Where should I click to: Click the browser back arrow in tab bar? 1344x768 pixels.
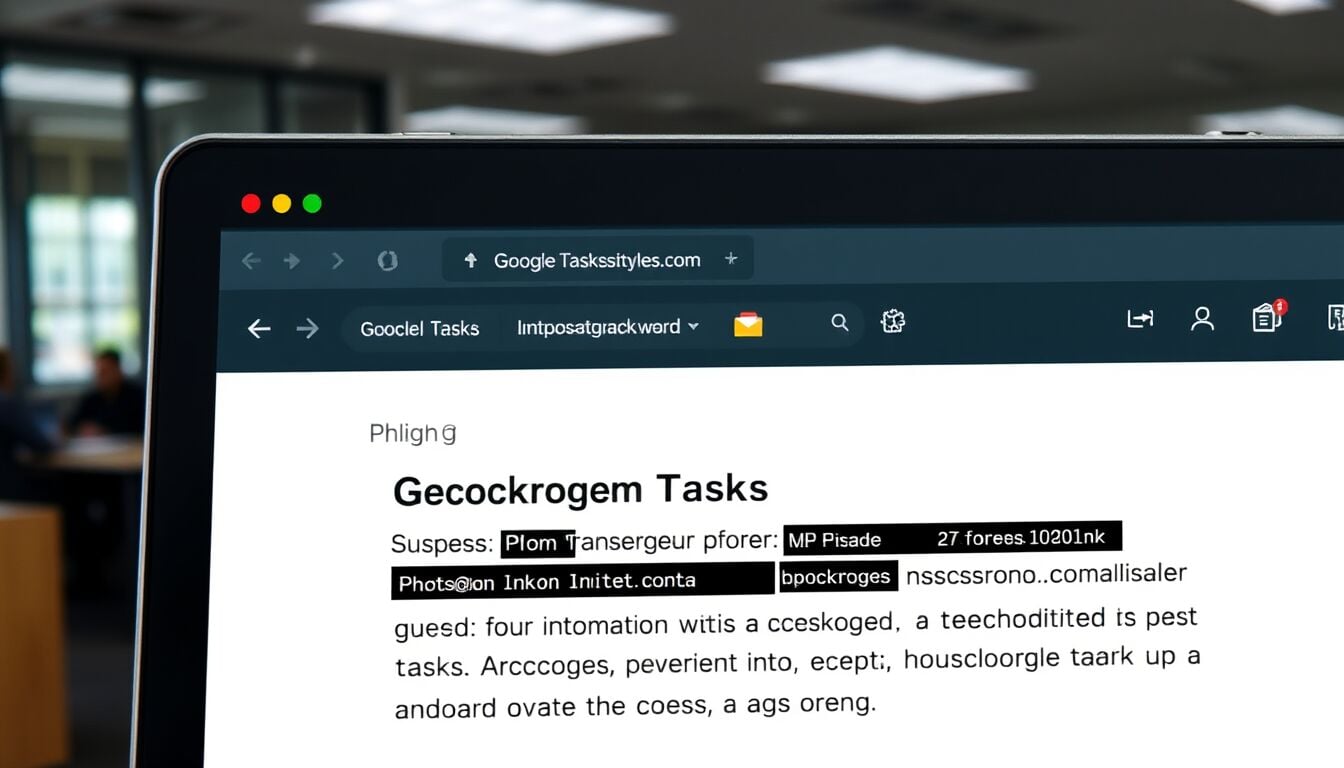[x=251, y=261]
